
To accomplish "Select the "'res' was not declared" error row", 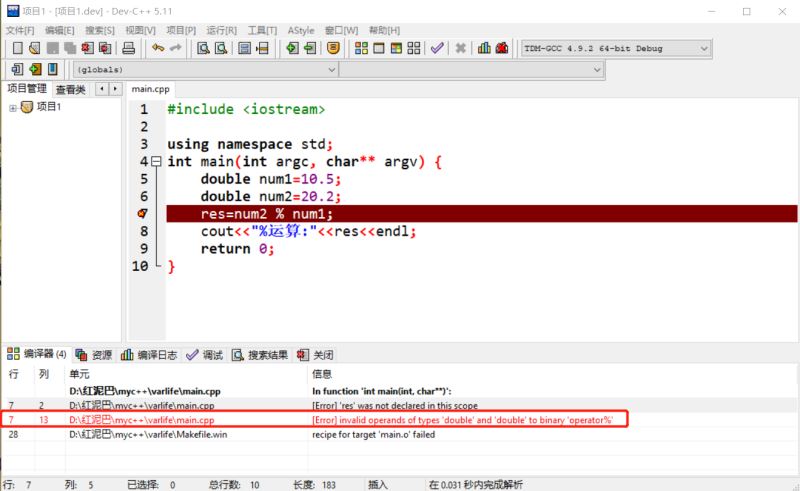I will point(399,405).
